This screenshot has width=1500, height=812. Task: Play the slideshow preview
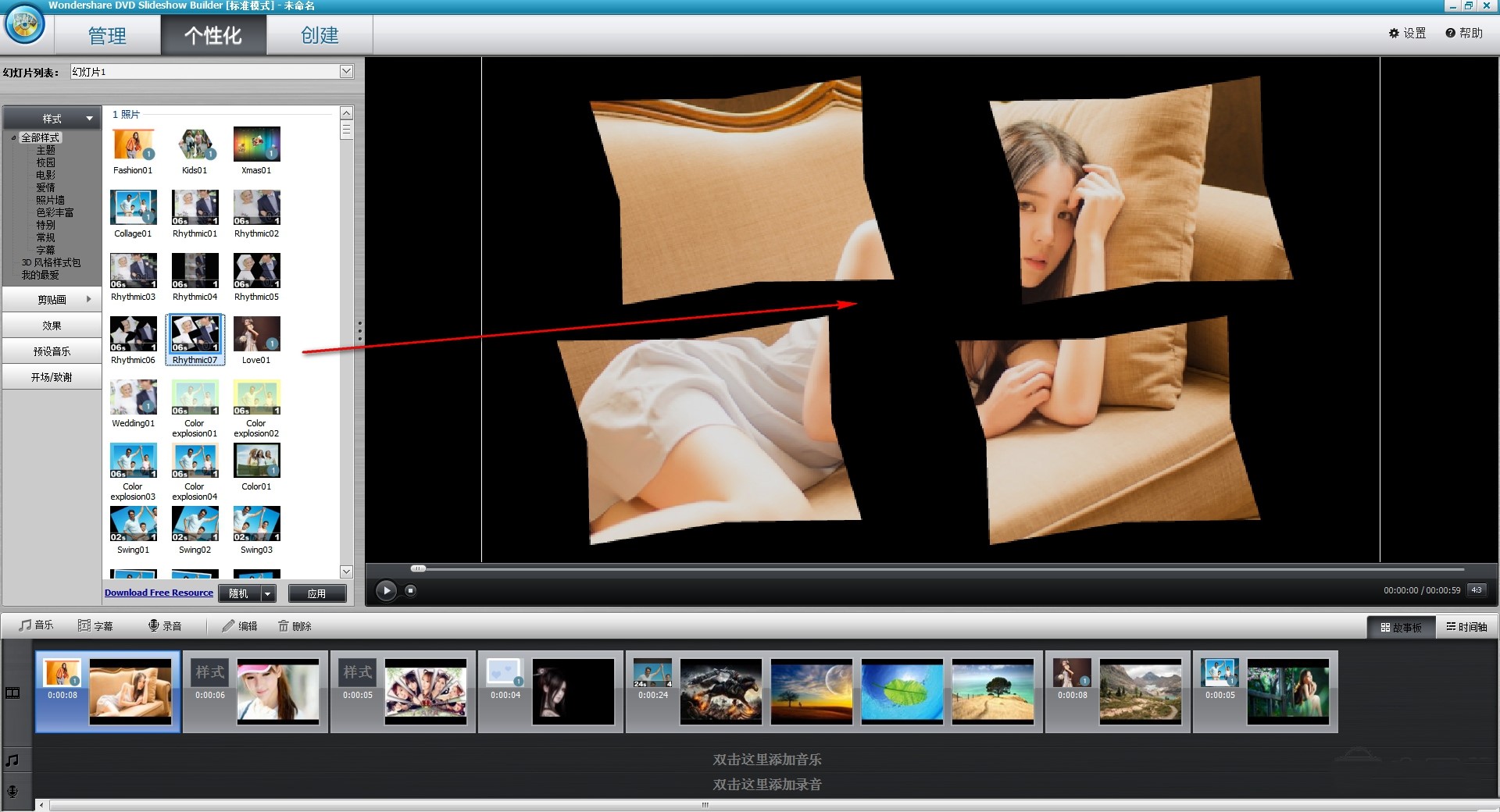(386, 590)
